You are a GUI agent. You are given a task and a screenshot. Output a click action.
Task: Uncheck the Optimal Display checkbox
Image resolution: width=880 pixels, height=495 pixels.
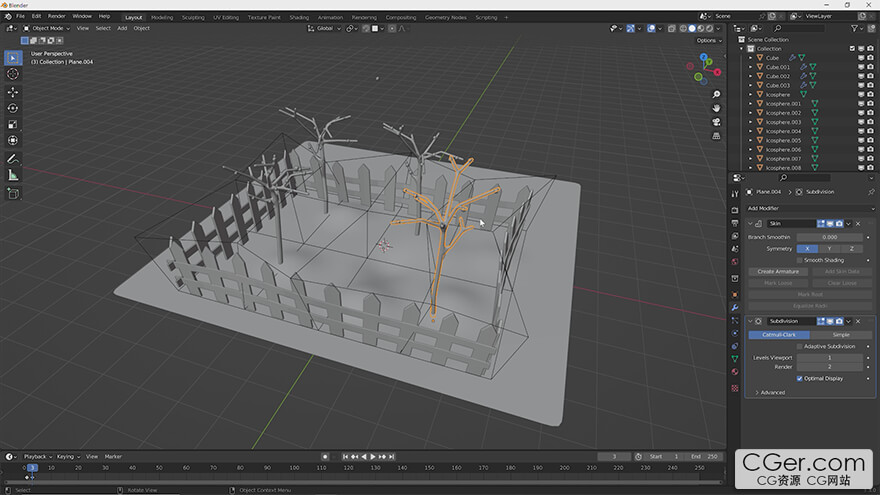[x=800, y=379]
